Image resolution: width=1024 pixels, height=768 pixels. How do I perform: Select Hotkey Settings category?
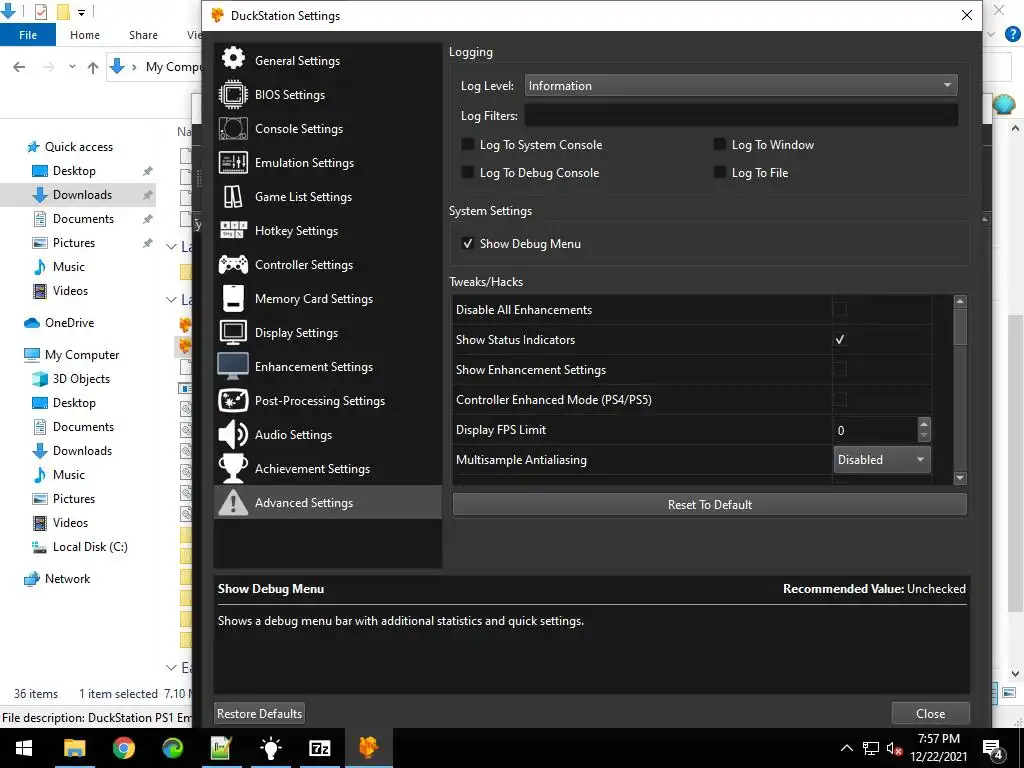328,230
